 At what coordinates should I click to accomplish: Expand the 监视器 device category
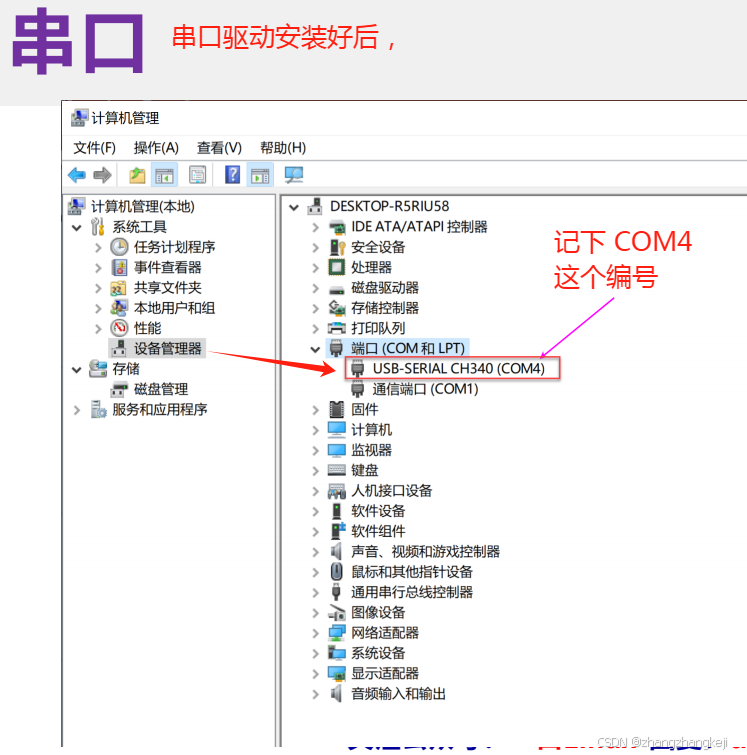[x=315, y=450]
